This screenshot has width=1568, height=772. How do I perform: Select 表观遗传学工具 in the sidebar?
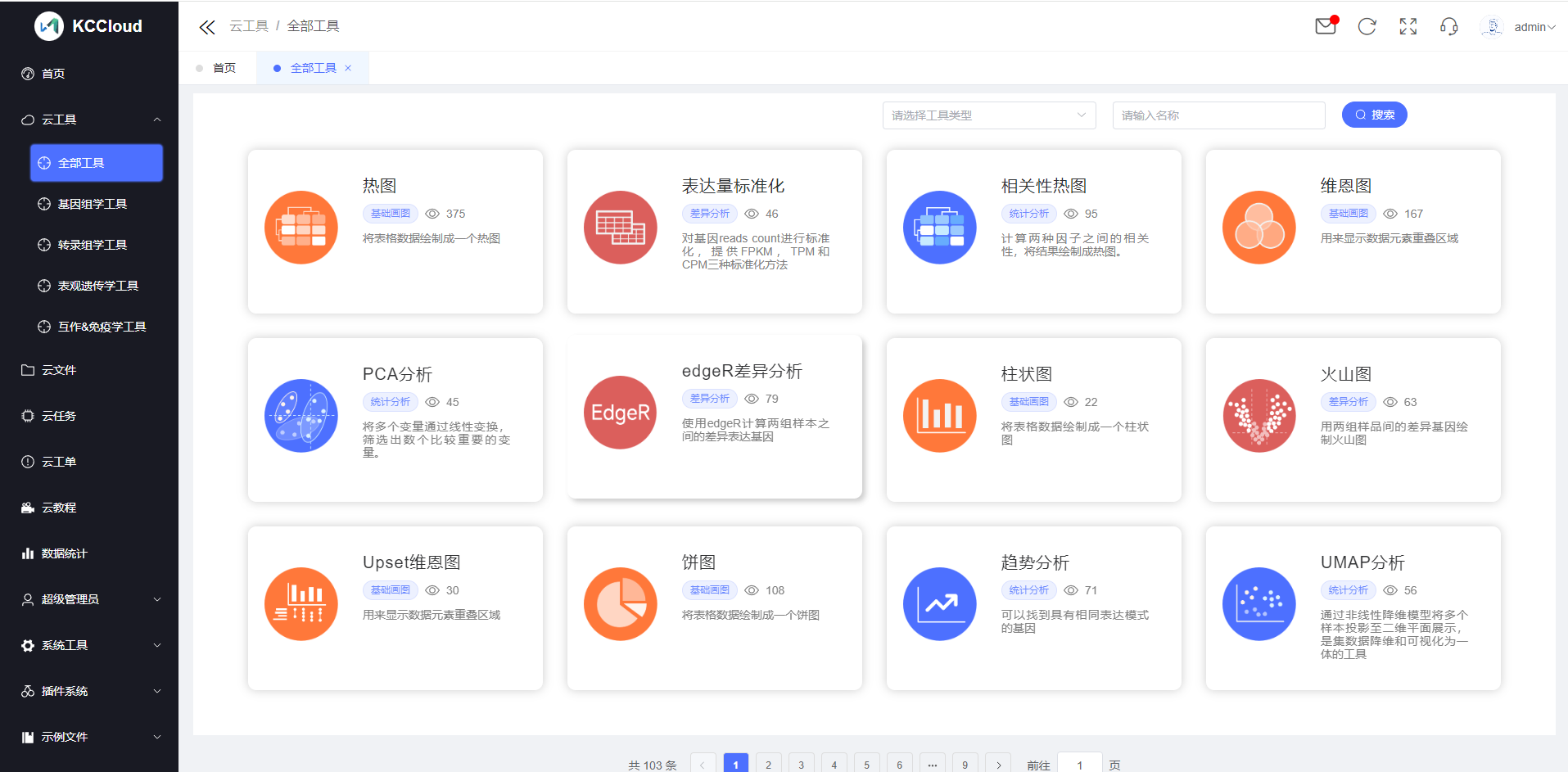[97, 286]
